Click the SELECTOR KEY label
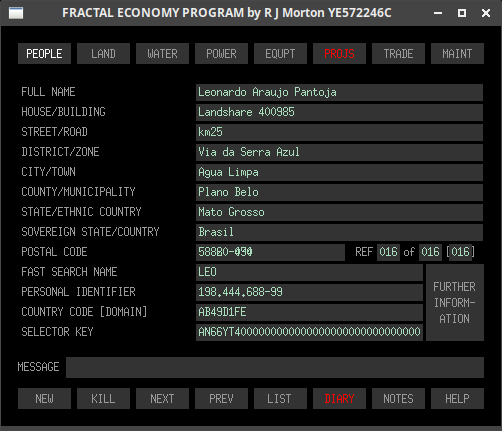Image resolution: width=502 pixels, height=431 pixels. [x=57, y=332]
